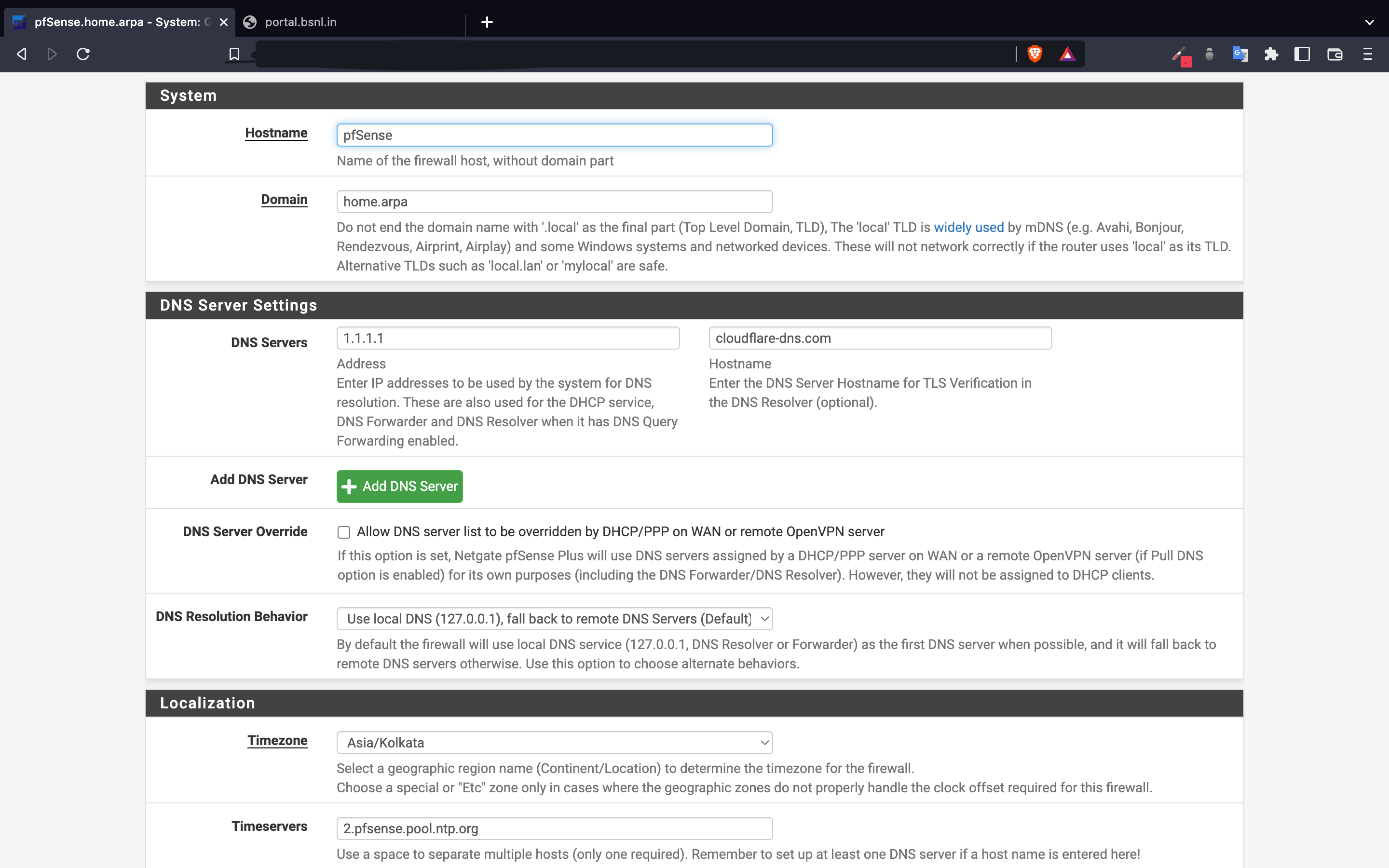The height and width of the screenshot is (868, 1389).
Task: Follow the 'widely used' link
Action: 969,227
